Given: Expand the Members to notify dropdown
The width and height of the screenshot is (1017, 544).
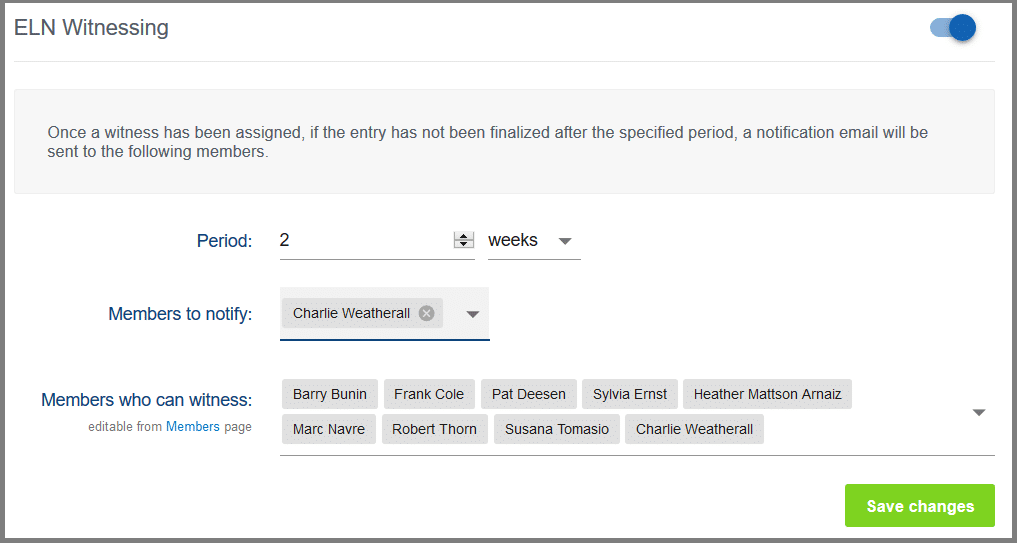Looking at the screenshot, I should [x=473, y=314].
